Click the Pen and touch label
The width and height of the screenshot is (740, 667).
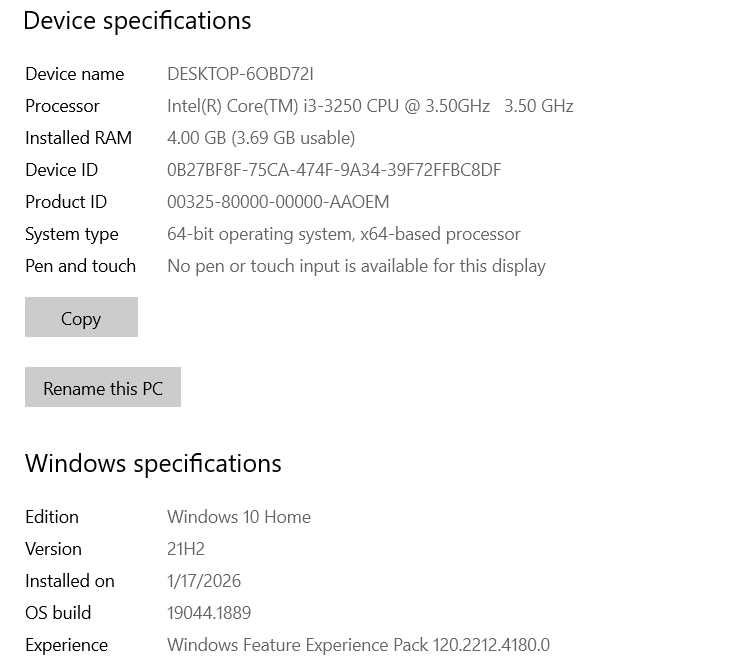80,266
